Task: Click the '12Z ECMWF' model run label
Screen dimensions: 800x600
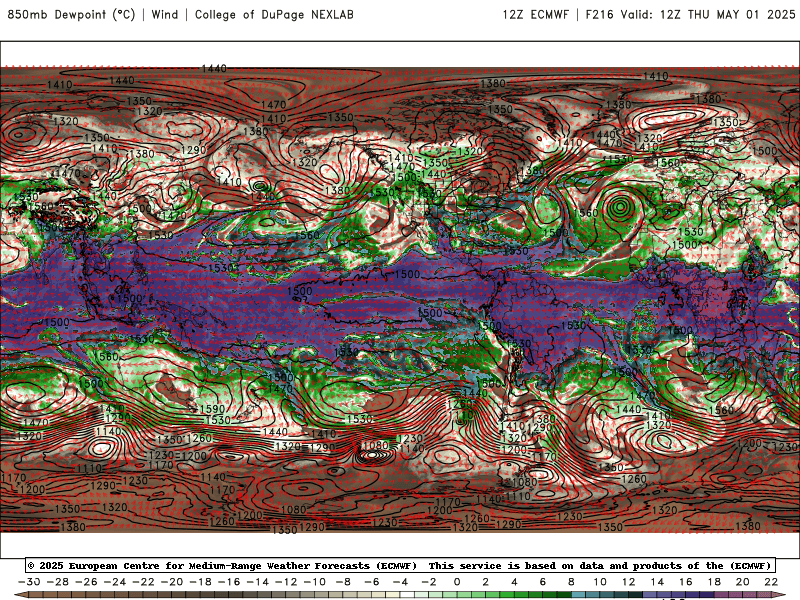Action: [x=535, y=14]
